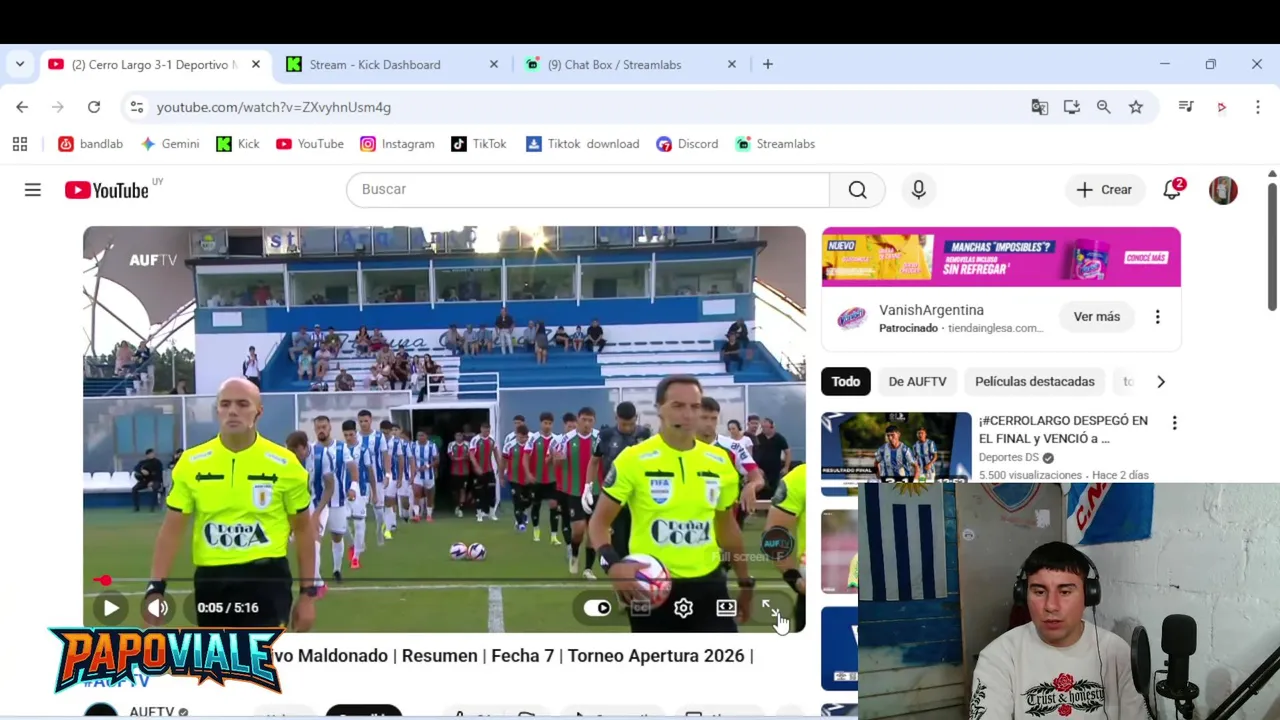The width and height of the screenshot is (1280, 720).
Task: Open the YouTube bookmark
Action: [x=310, y=144]
